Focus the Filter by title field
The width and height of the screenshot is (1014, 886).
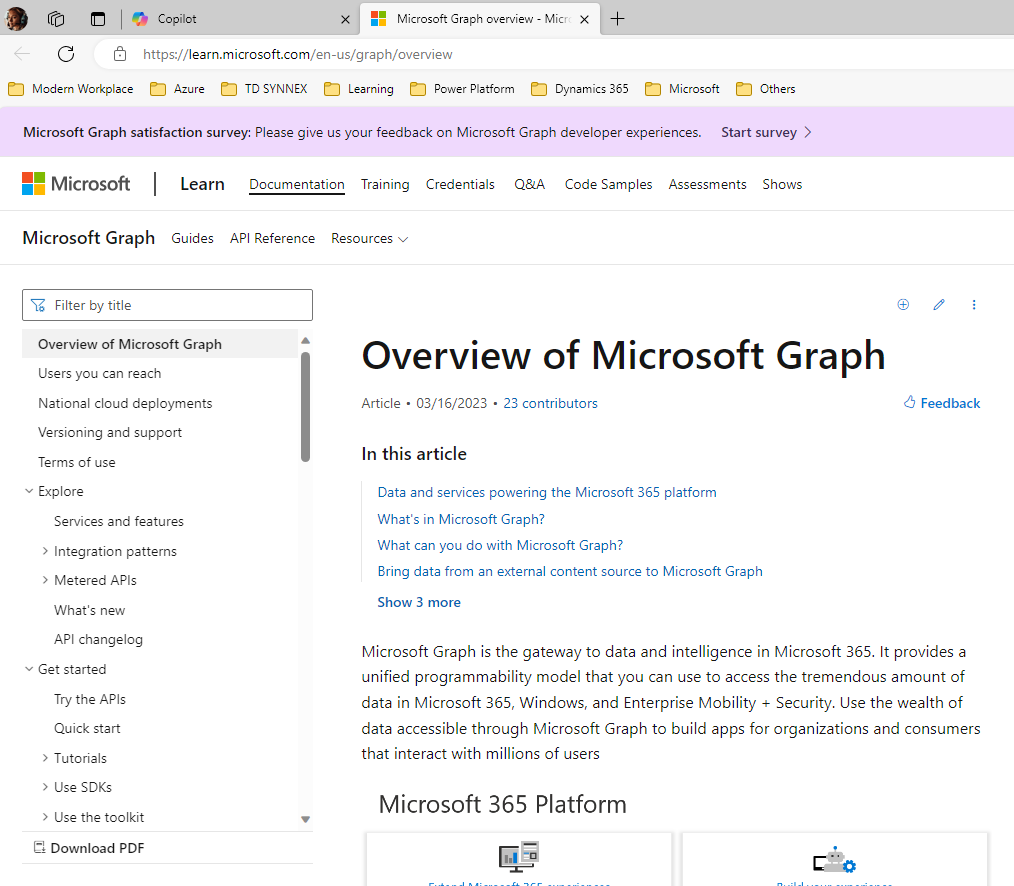point(167,305)
